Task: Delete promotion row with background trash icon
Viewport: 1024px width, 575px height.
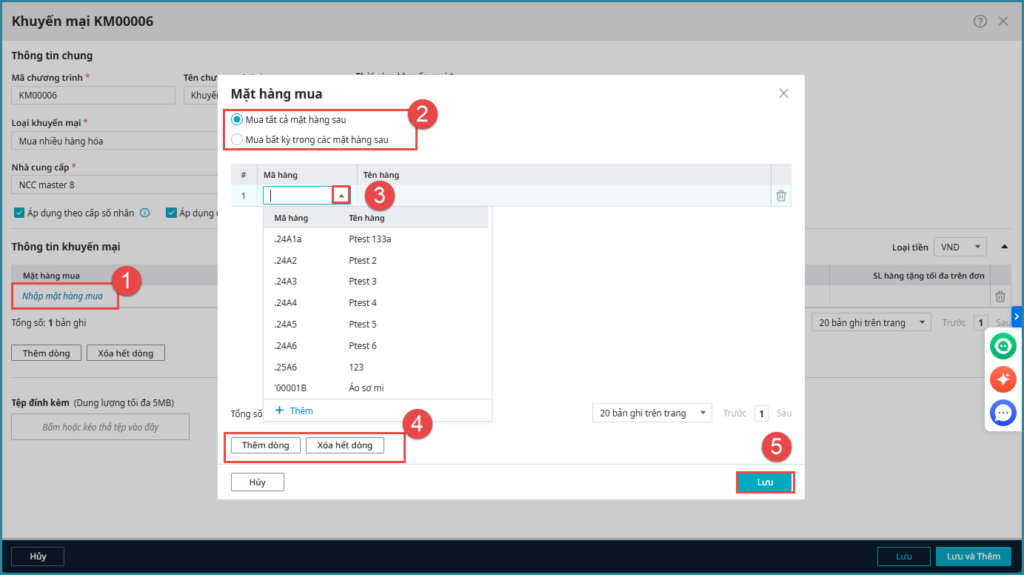Action: coord(1000,297)
